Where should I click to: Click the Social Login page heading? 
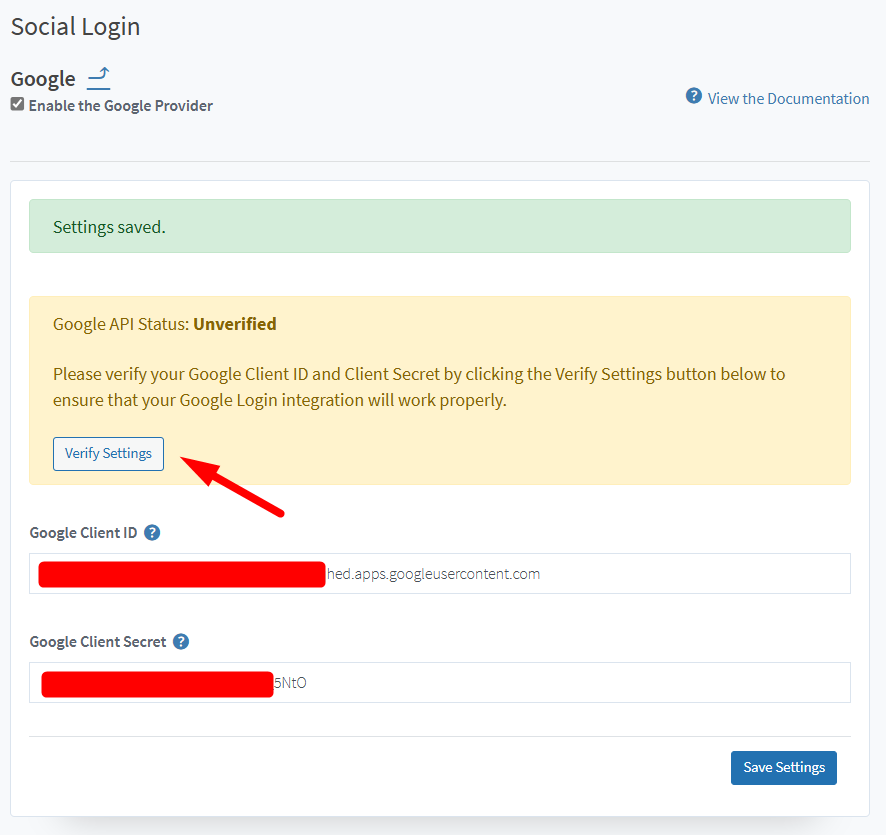(x=75, y=27)
